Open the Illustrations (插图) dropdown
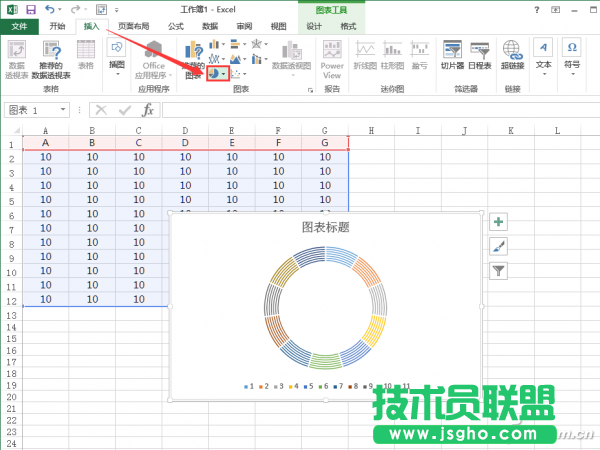This screenshot has height=450, width=600. click(117, 56)
